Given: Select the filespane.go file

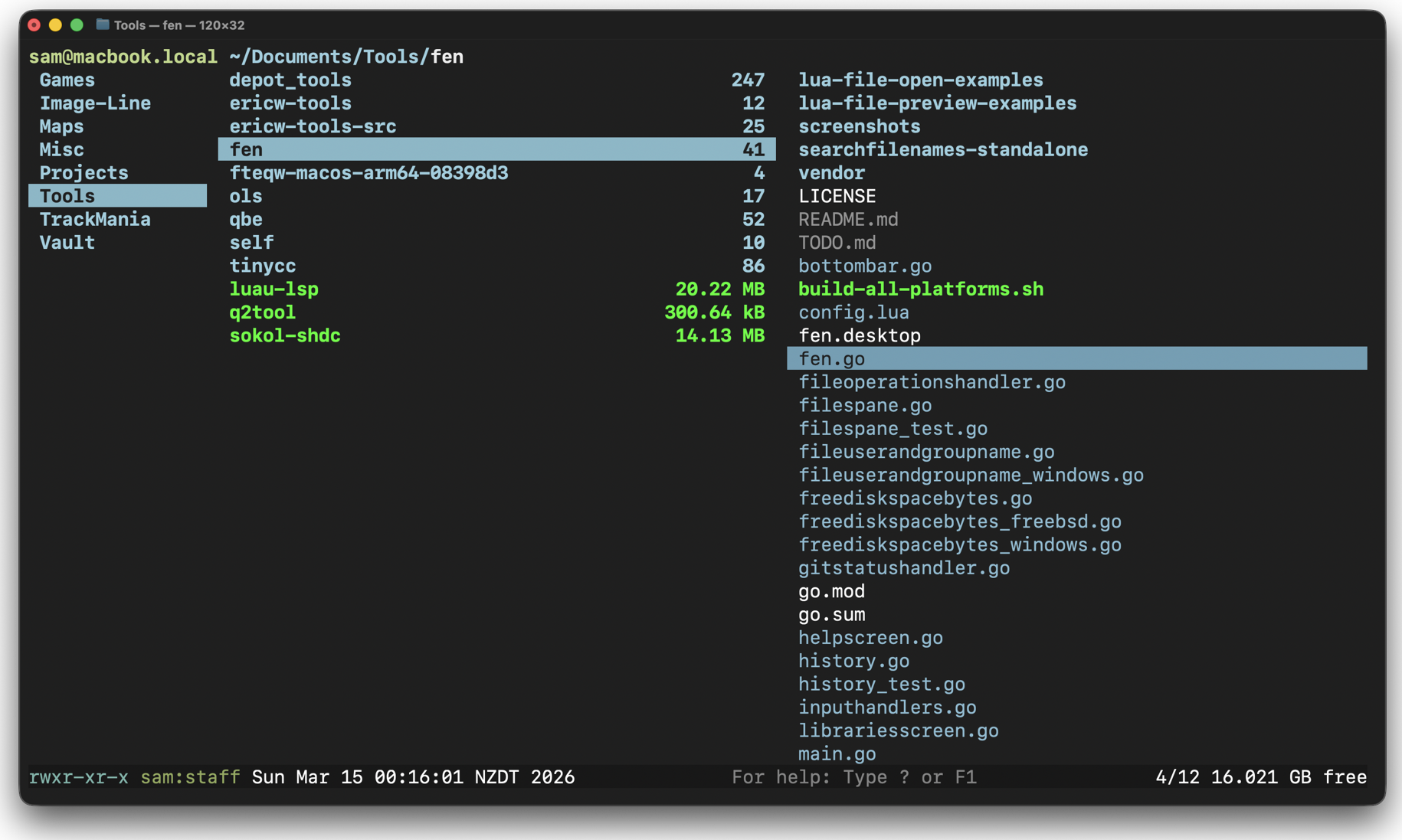Looking at the screenshot, I should (865, 405).
